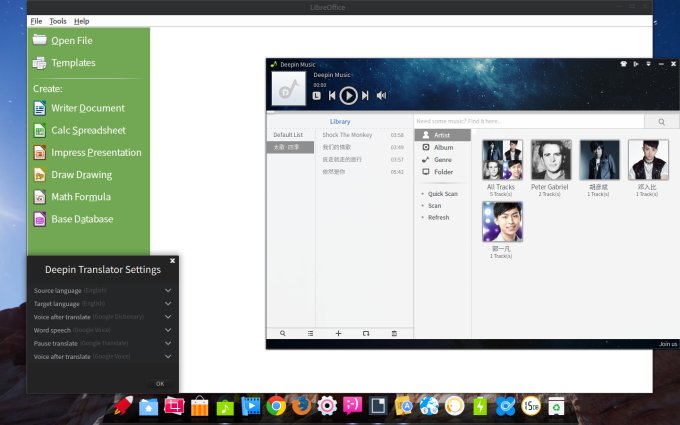This screenshot has height=425, width=680.
Task: Expand the Target language dropdown
Action: [x=168, y=304]
